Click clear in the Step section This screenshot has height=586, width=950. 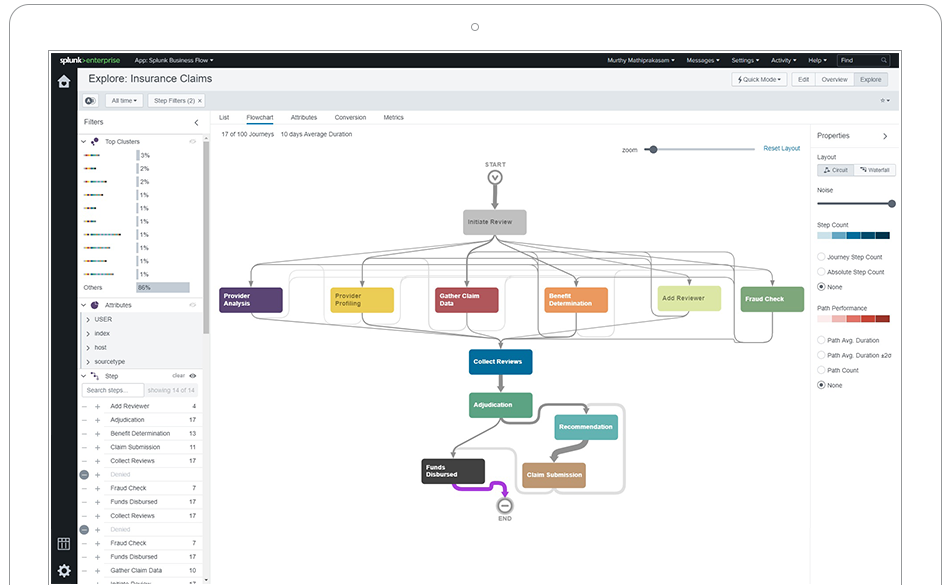178,376
